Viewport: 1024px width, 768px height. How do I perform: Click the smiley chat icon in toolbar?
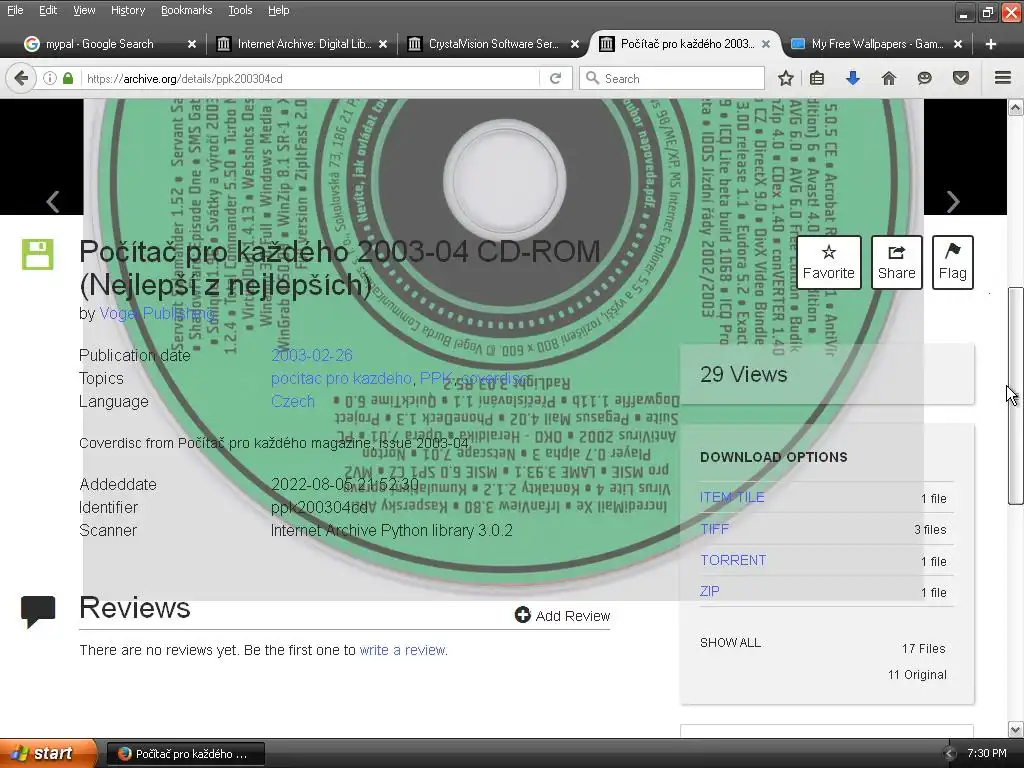[924, 78]
